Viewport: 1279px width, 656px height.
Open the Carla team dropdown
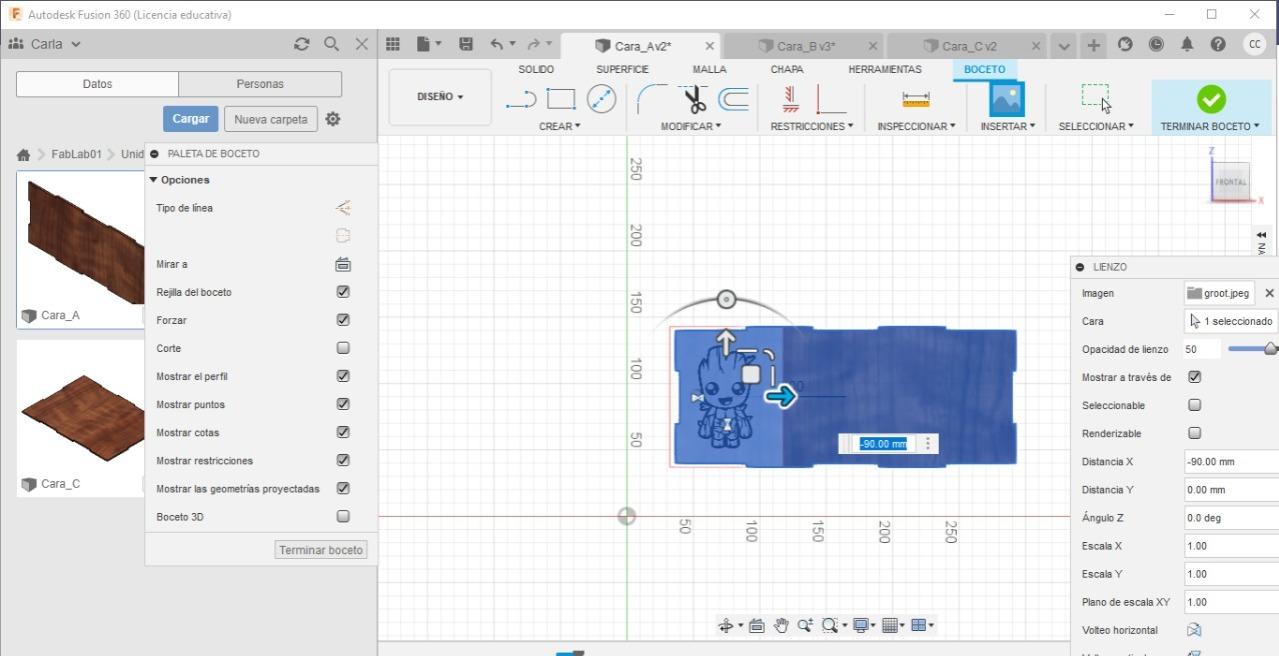point(45,44)
